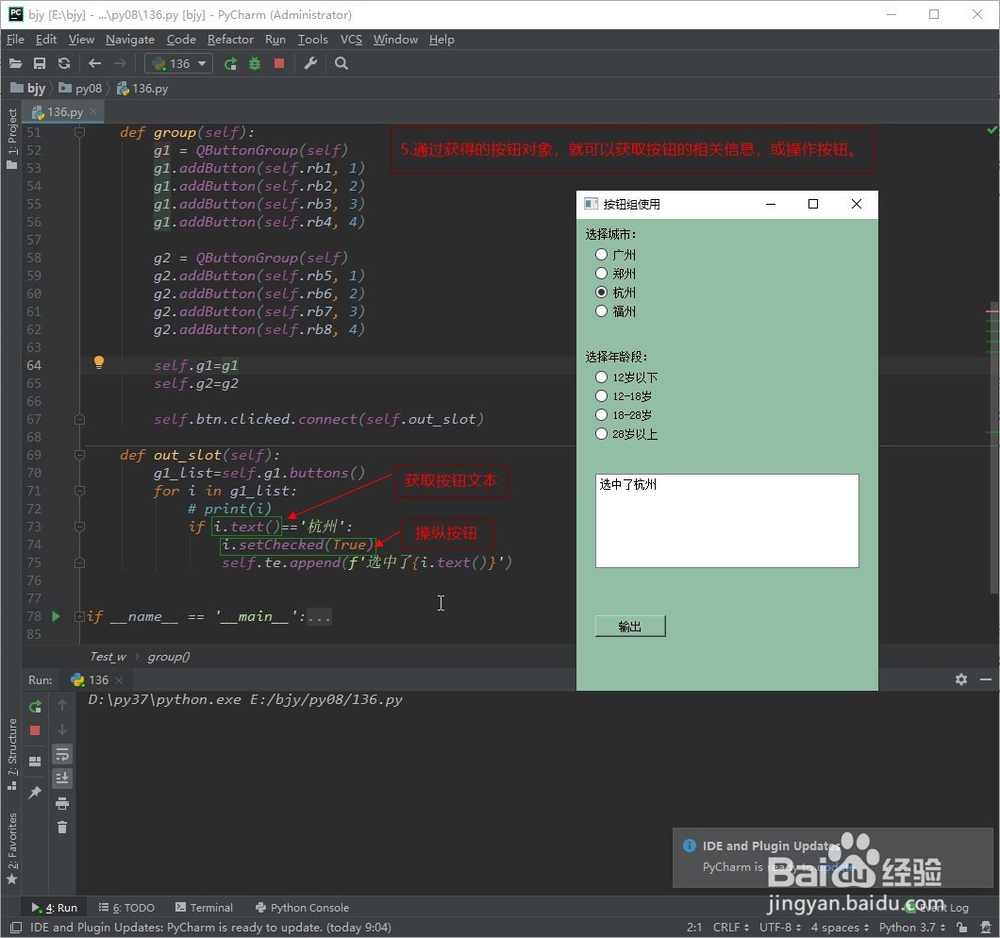This screenshot has height=938, width=1000.
Task: Collapse the out_slot method fold at line 69
Action: (x=80, y=455)
